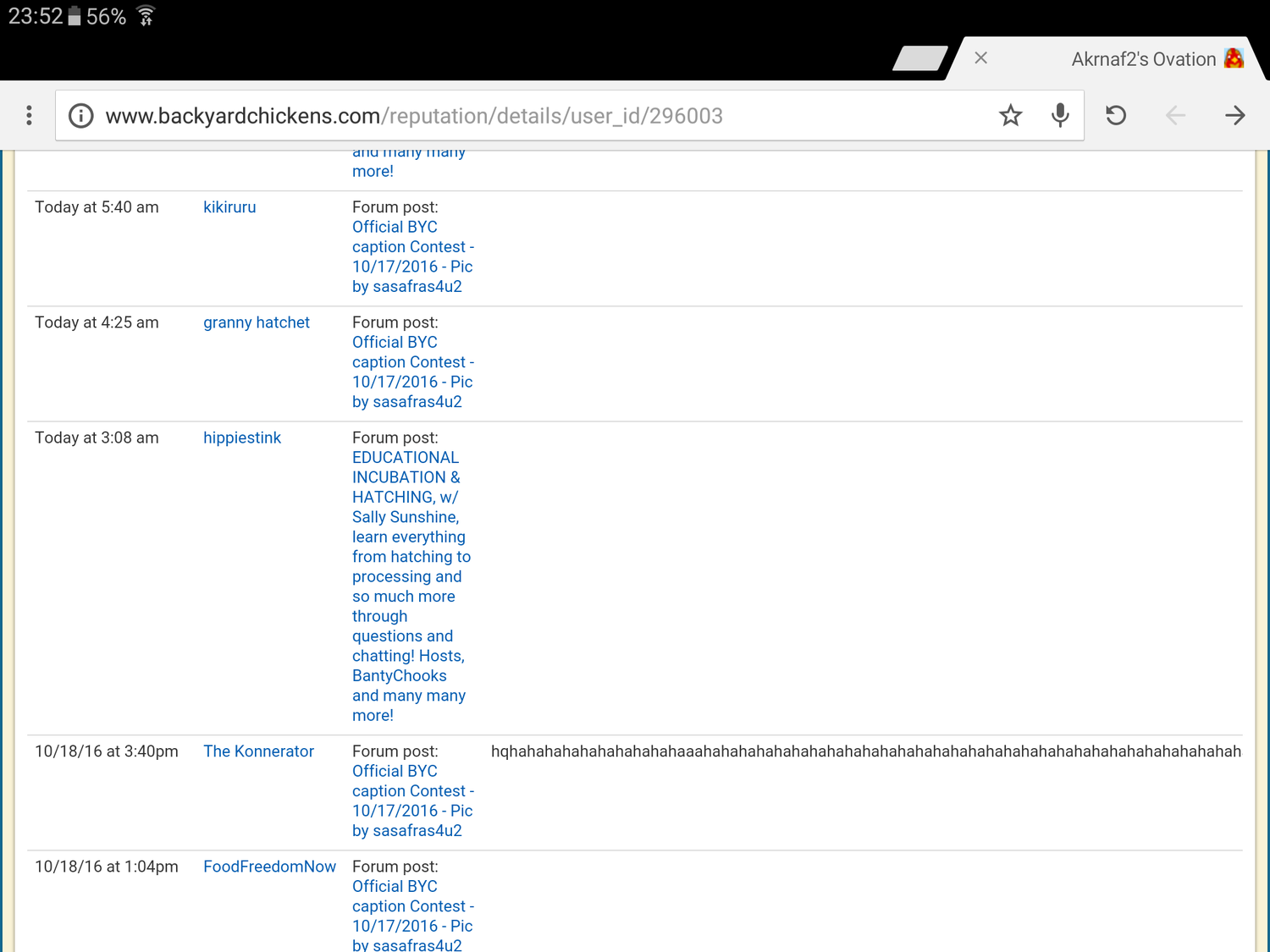Image resolution: width=1270 pixels, height=952 pixels.
Task: Open the Chrome three-dot menu
Action: coord(29,116)
